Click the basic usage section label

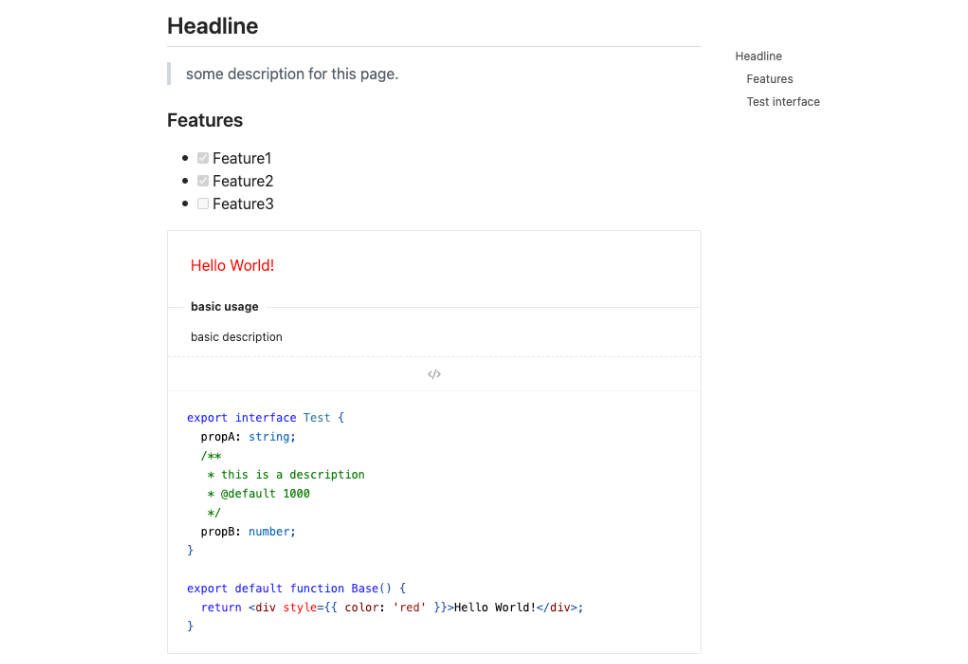pyautogui.click(x=224, y=306)
